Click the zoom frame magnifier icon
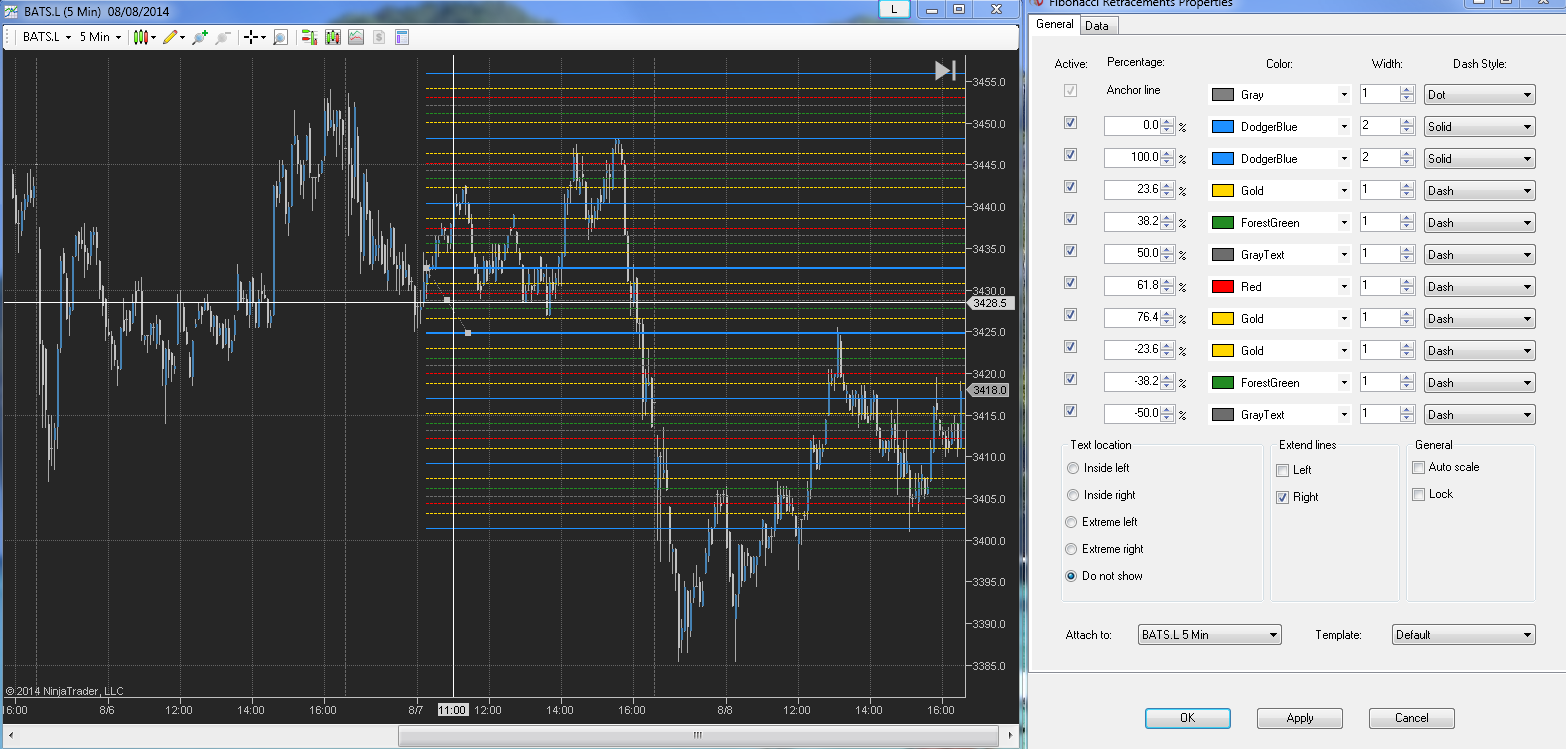The width and height of the screenshot is (1566, 749). [x=280, y=37]
